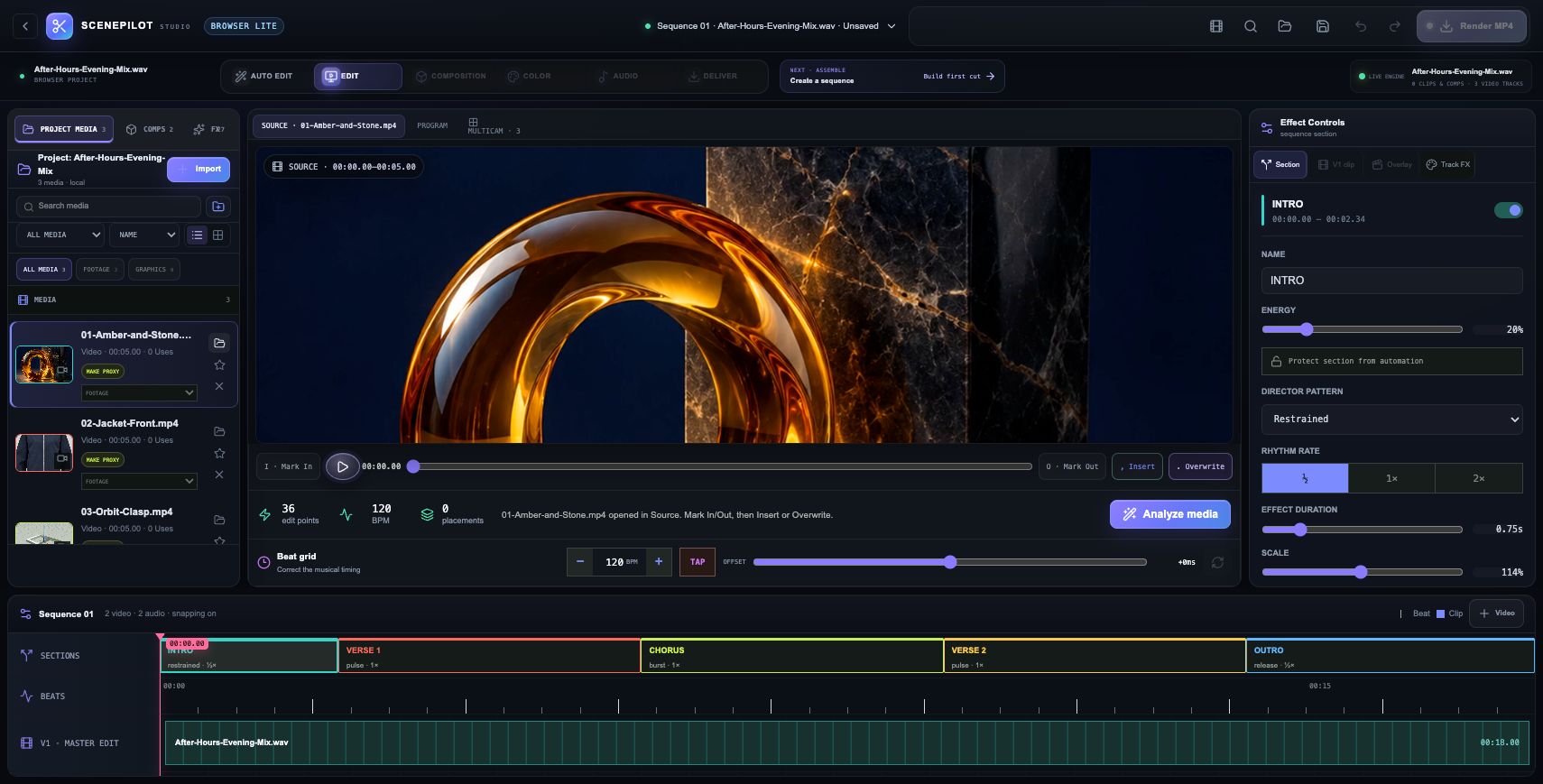Switch media browser to list view
This screenshot has height=784, width=1543.
click(x=197, y=235)
